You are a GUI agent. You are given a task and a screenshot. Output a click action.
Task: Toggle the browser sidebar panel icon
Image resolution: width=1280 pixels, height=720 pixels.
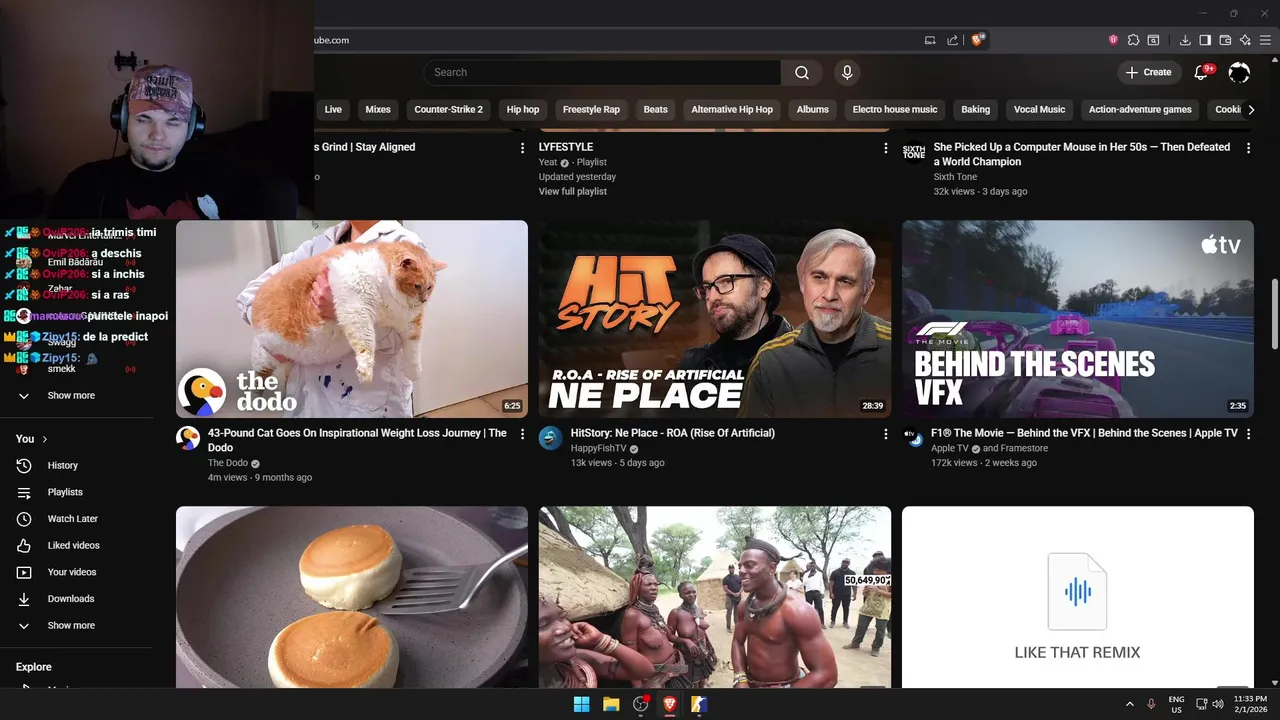pos(1205,40)
